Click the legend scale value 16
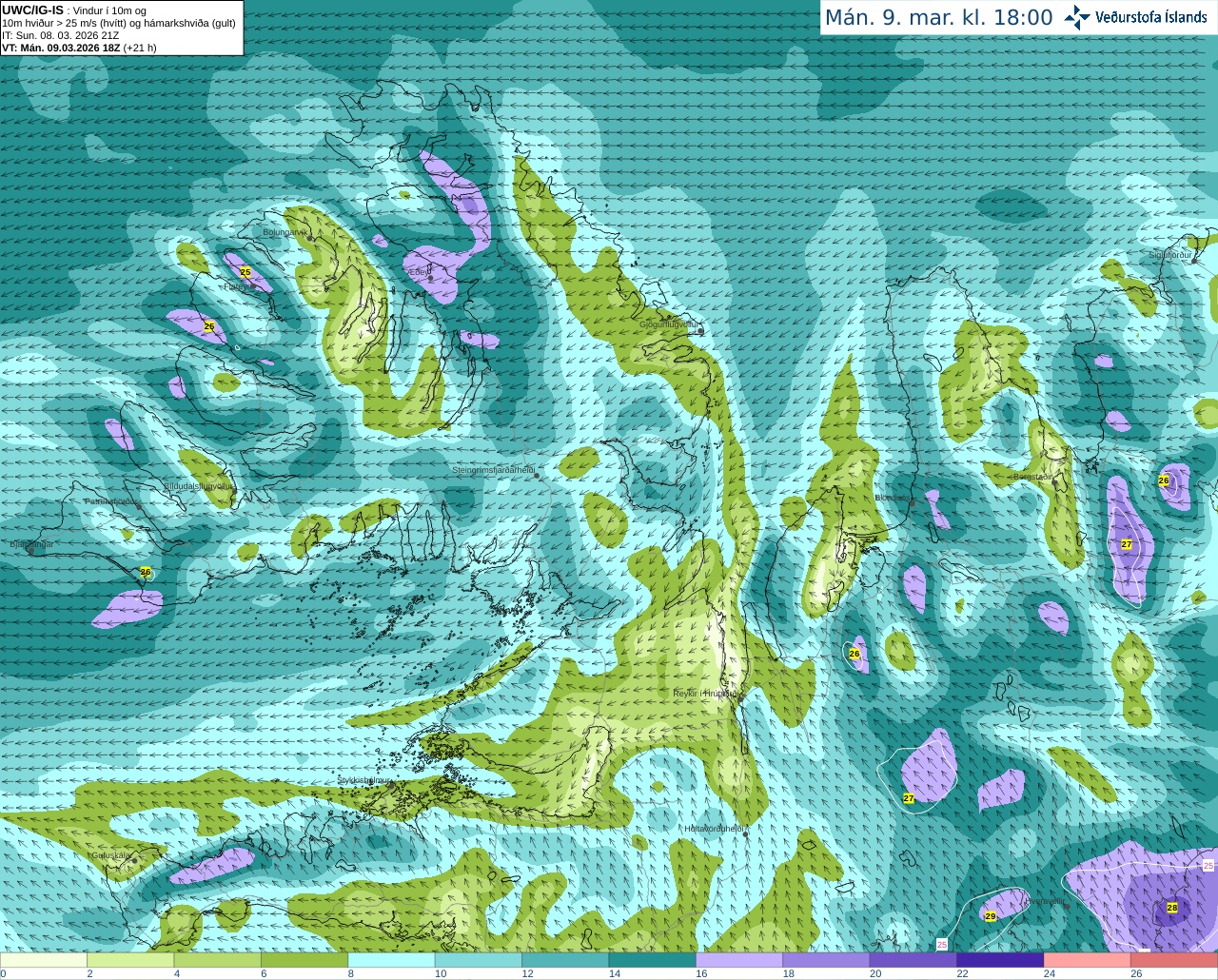This screenshot has width=1218, height=980. (x=701, y=973)
